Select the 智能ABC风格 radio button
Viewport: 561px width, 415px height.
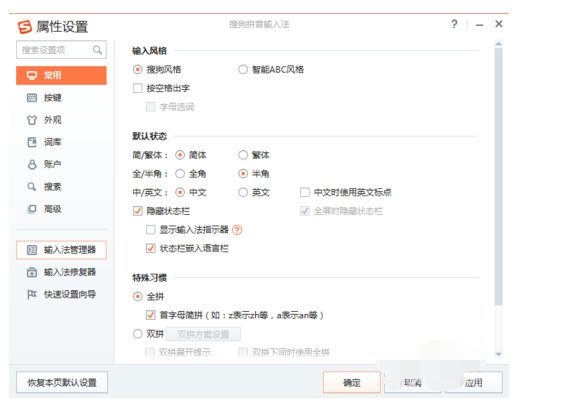(243, 69)
